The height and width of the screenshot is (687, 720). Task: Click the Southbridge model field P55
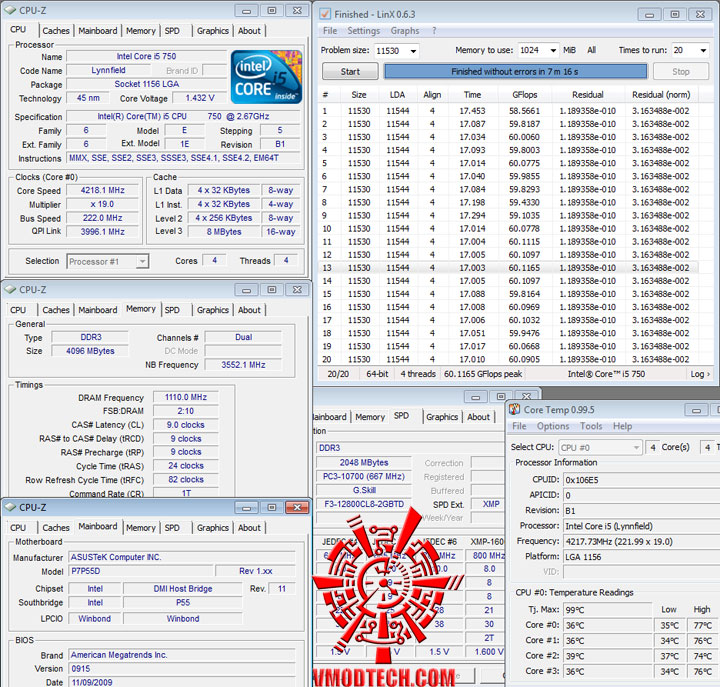pyautogui.click(x=183, y=603)
